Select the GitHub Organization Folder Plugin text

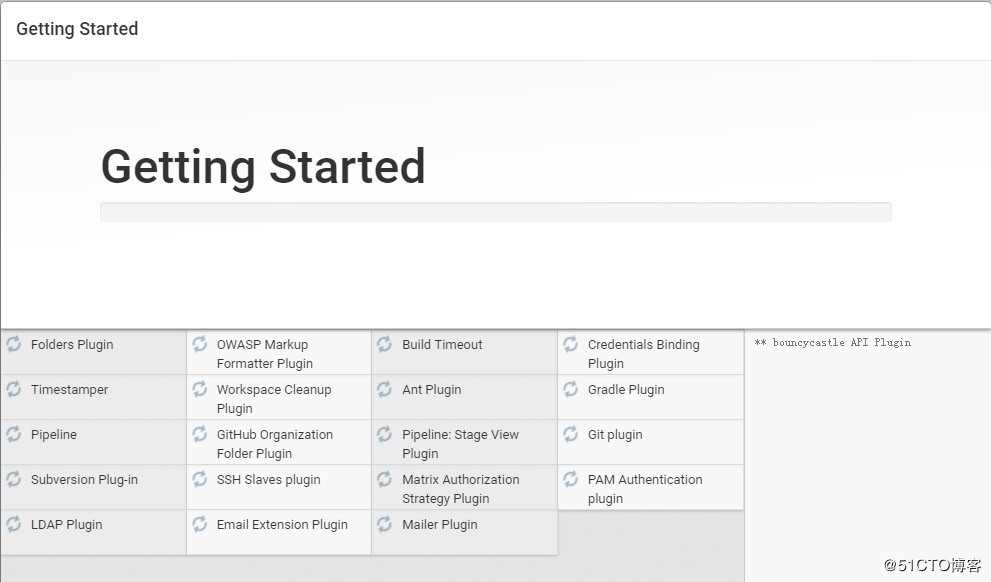pyautogui.click(x=274, y=444)
